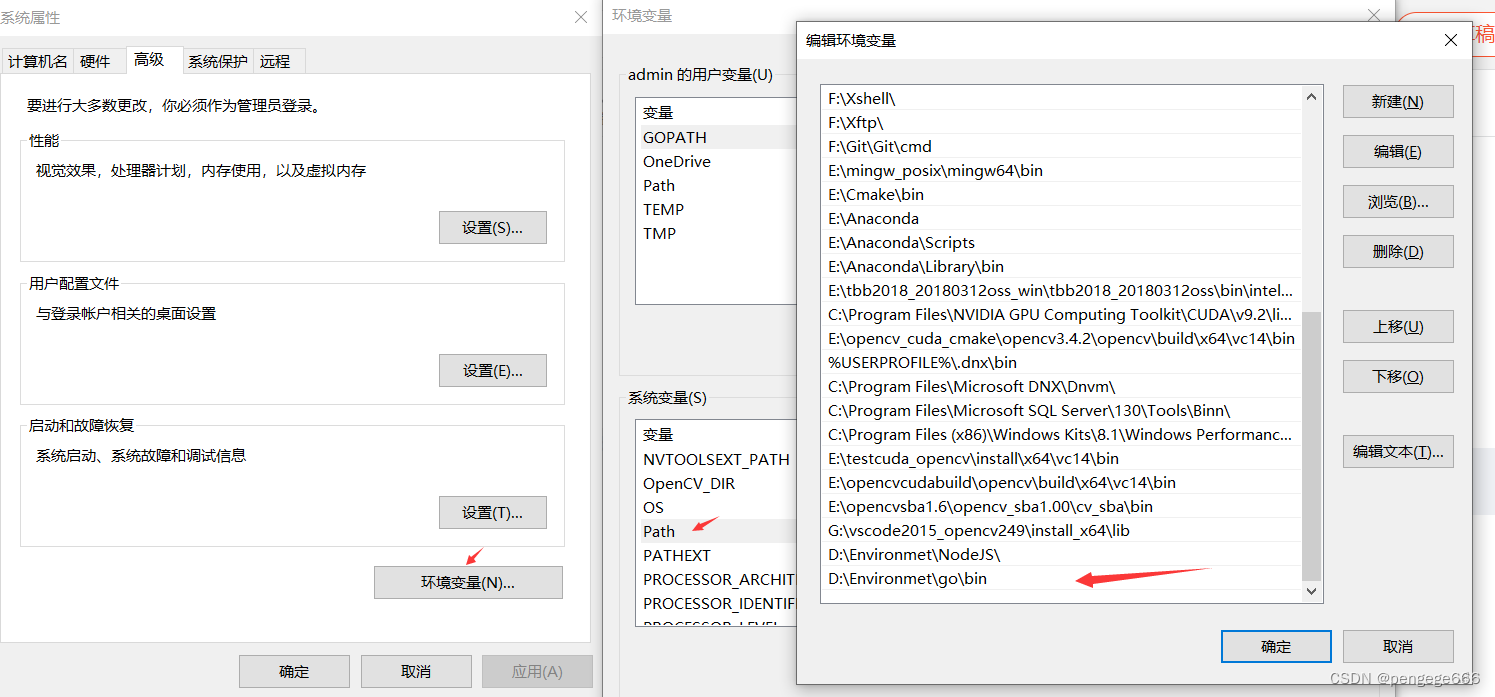1495x697 pixels.
Task: Select Path in system variables list
Action: click(x=718, y=531)
